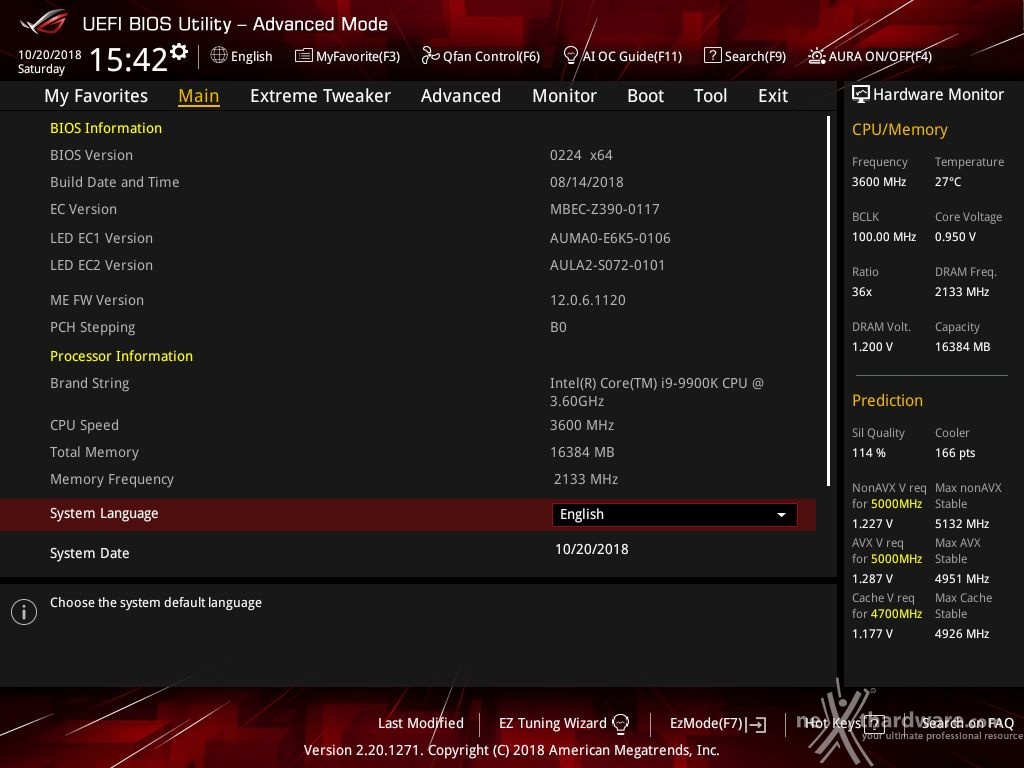Click Total Memory value 16384 MB
Screen dimensions: 1024x768
(x=582, y=452)
